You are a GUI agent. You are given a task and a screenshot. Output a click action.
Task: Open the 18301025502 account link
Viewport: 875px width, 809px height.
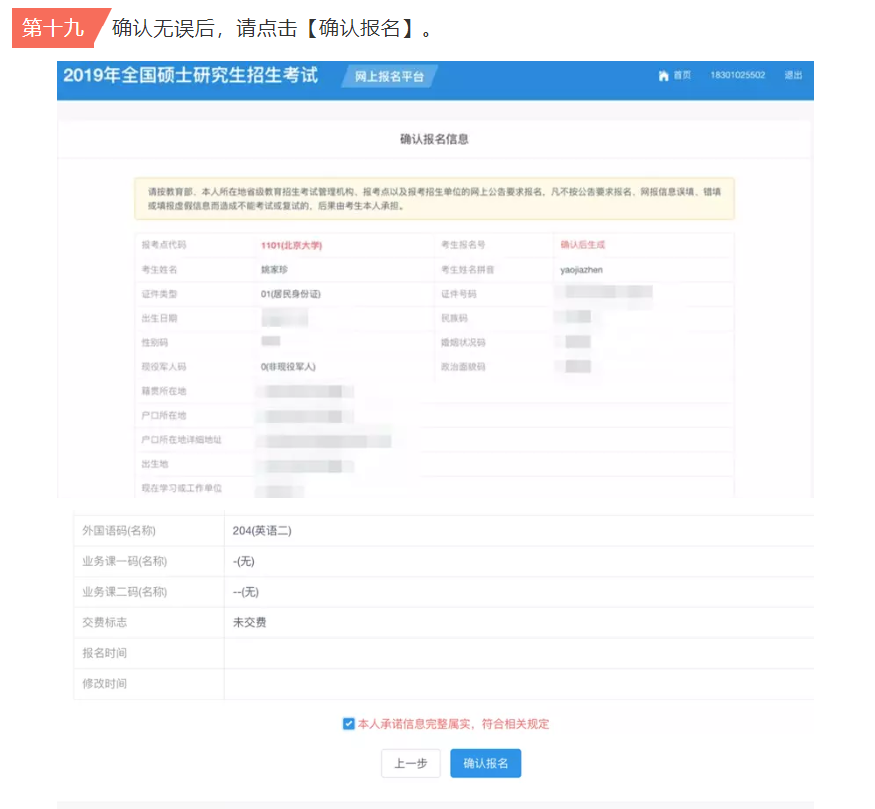[737, 76]
